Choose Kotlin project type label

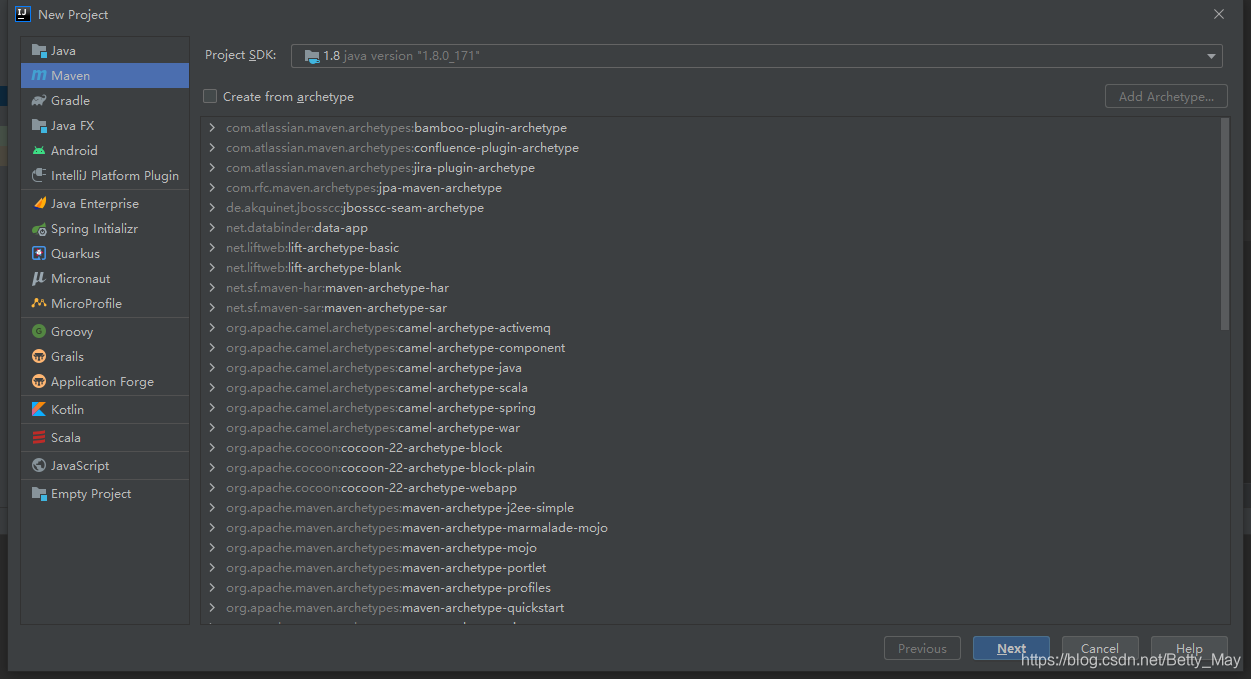click(x=67, y=410)
